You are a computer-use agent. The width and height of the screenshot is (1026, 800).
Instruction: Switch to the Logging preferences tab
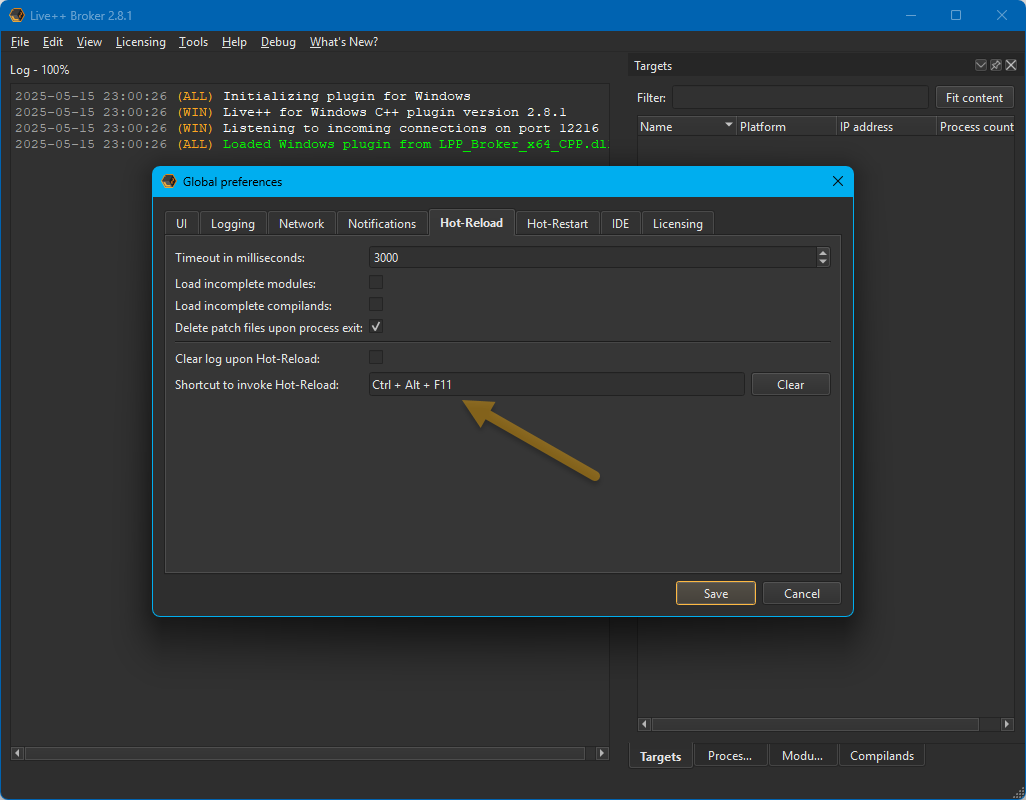(232, 224)
